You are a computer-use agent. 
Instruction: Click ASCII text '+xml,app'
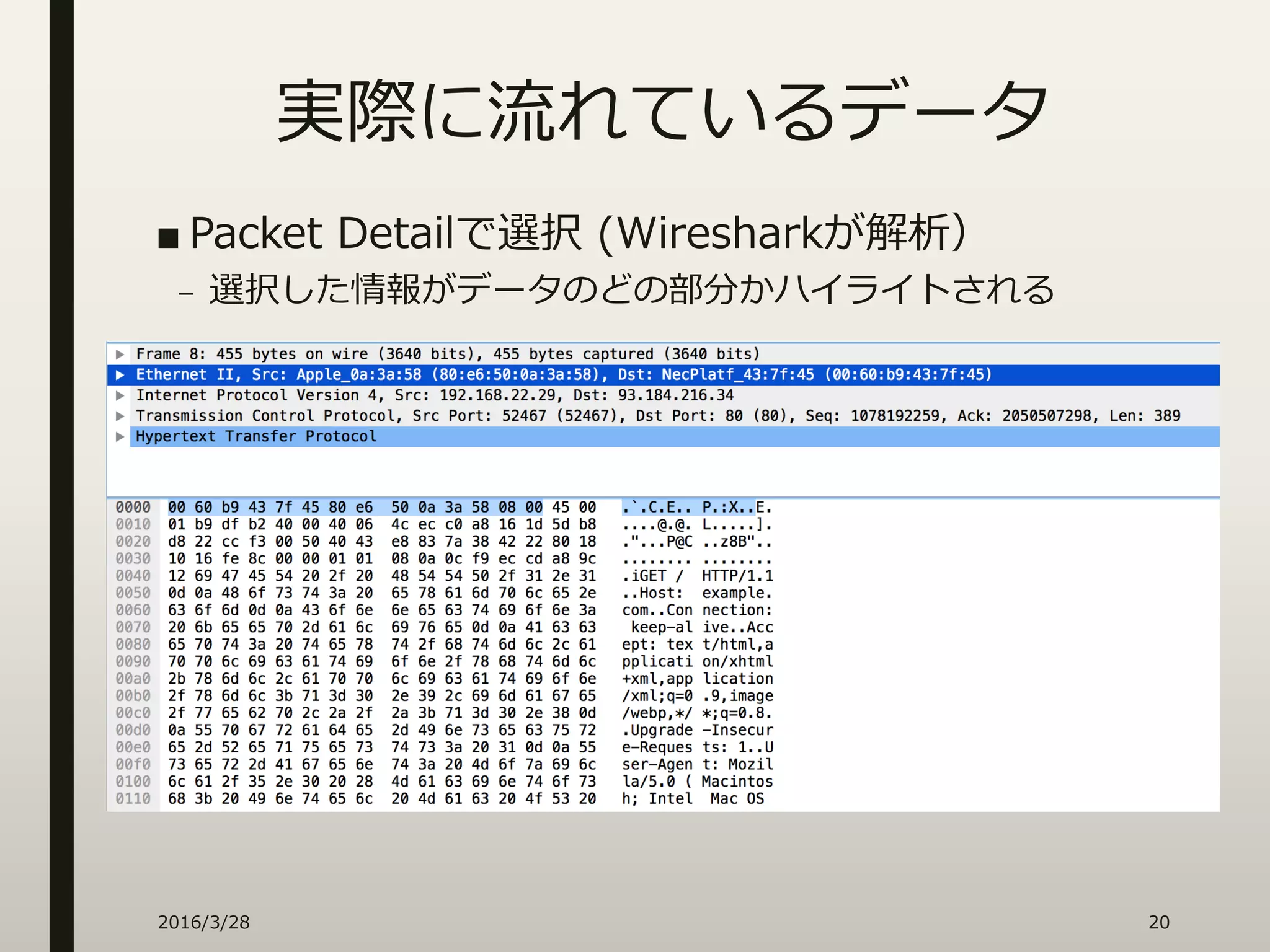tap(657, 679)
